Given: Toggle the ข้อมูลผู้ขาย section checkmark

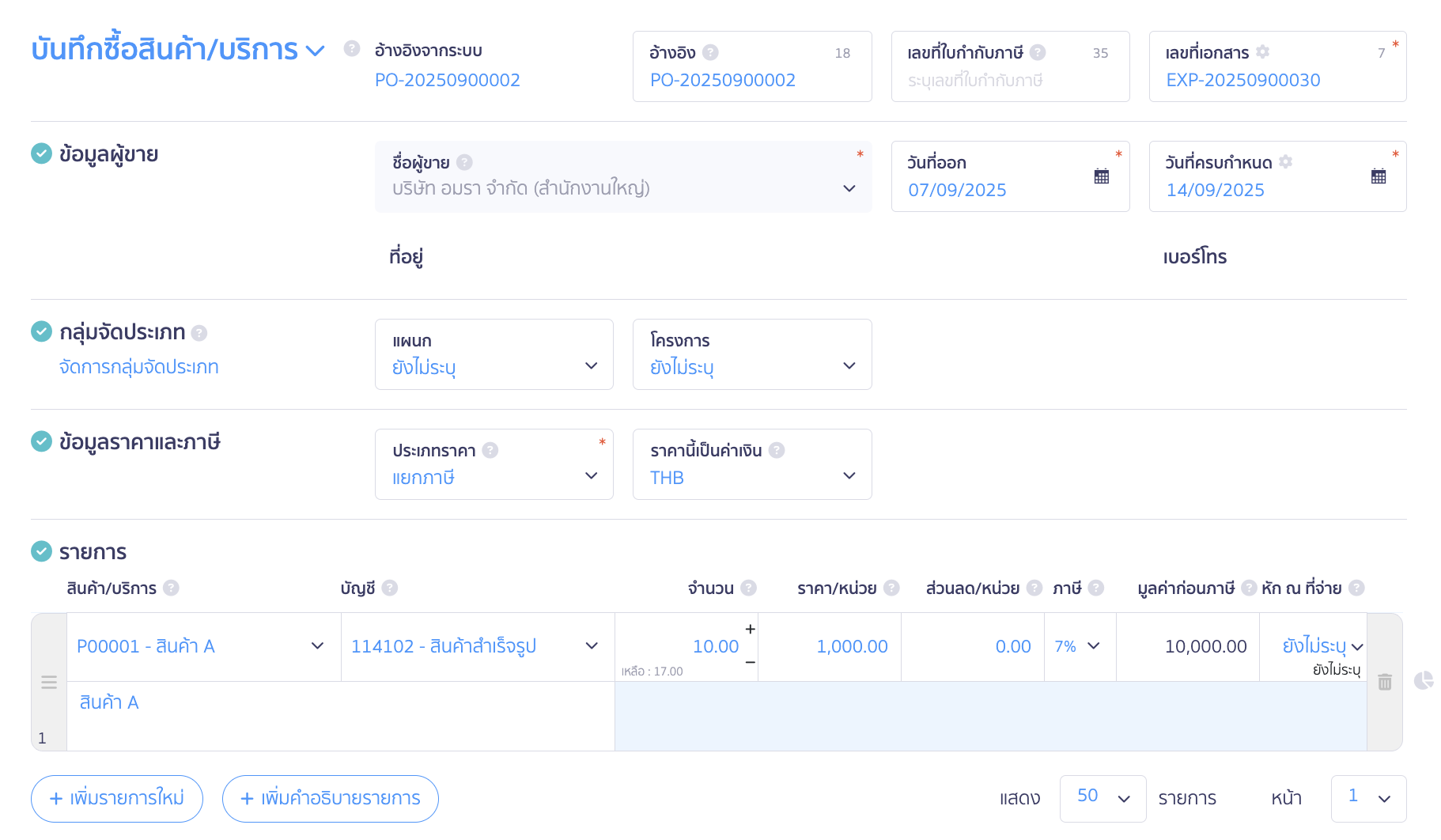Looking at the screenshot, I should [41, 153].
